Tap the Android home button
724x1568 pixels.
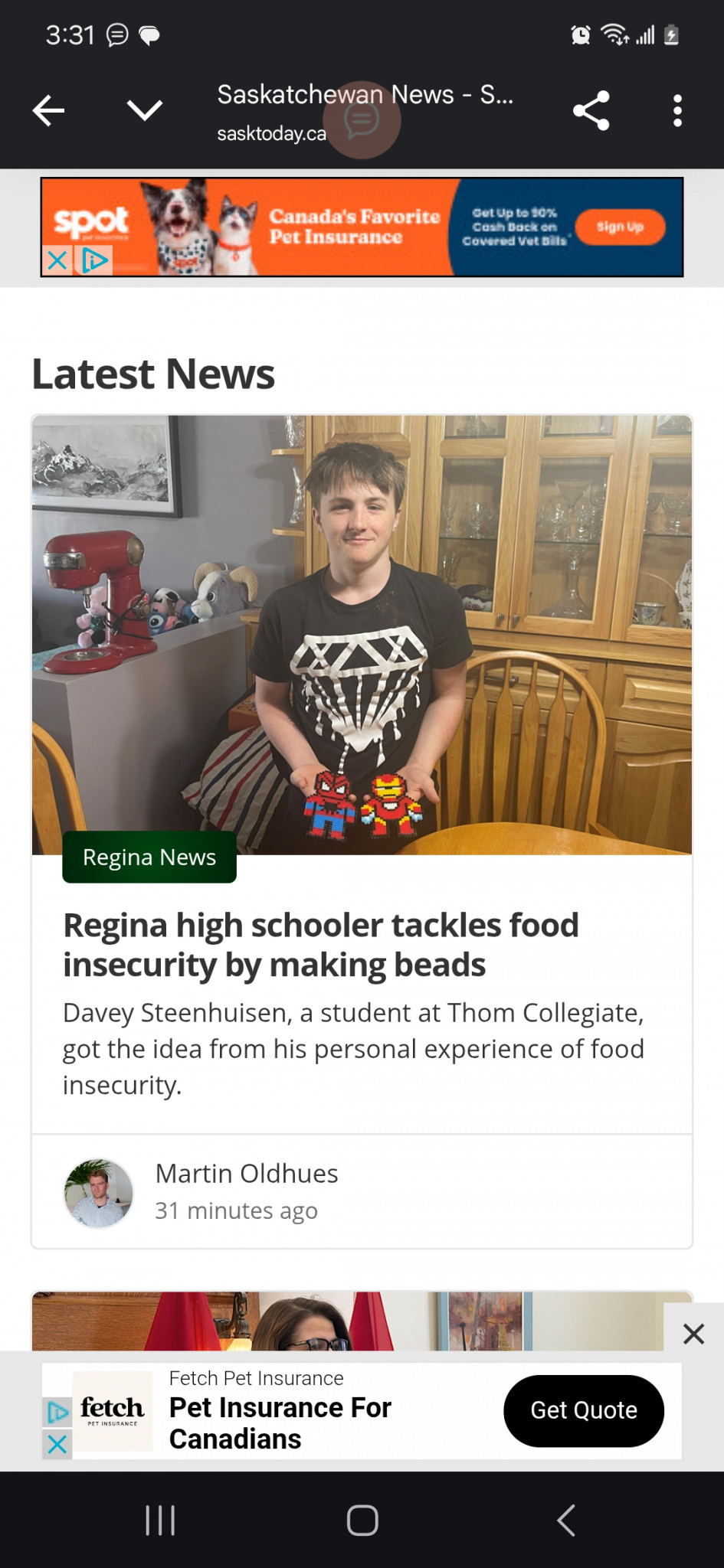pyautogui.click(x=362, y=1521)
